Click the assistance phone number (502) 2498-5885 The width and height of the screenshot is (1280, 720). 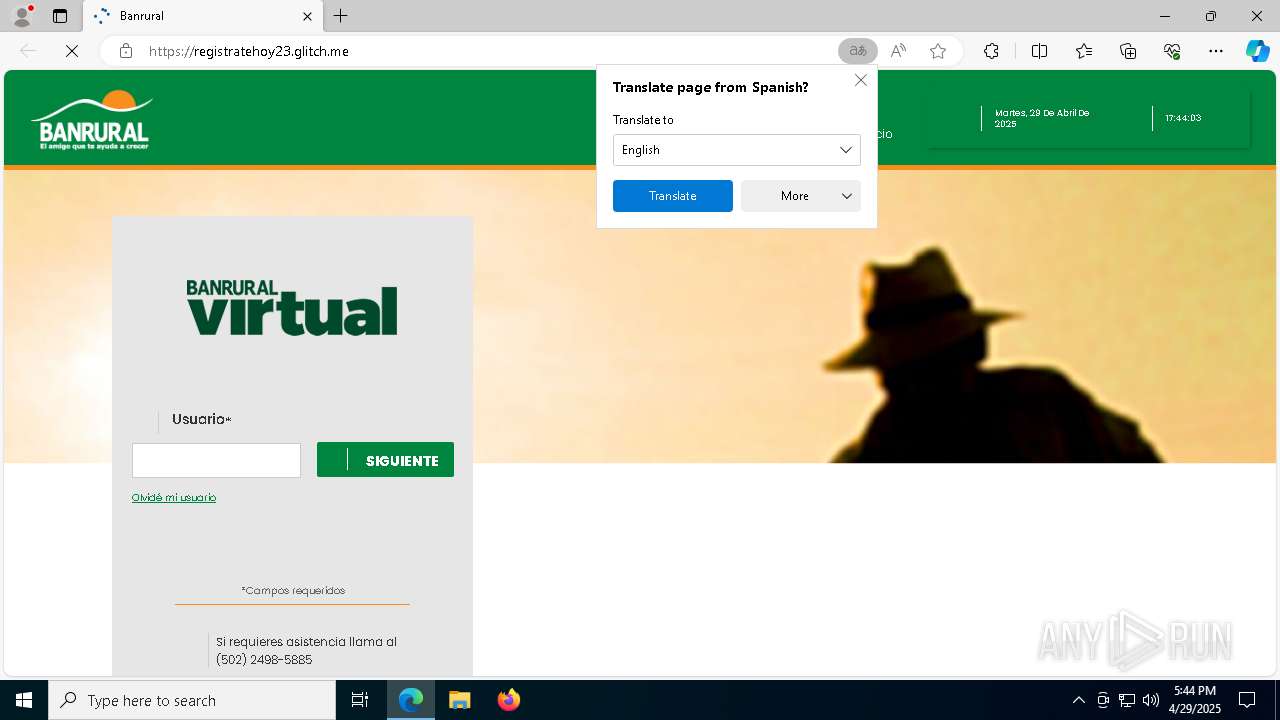click(x=264, y=660)
